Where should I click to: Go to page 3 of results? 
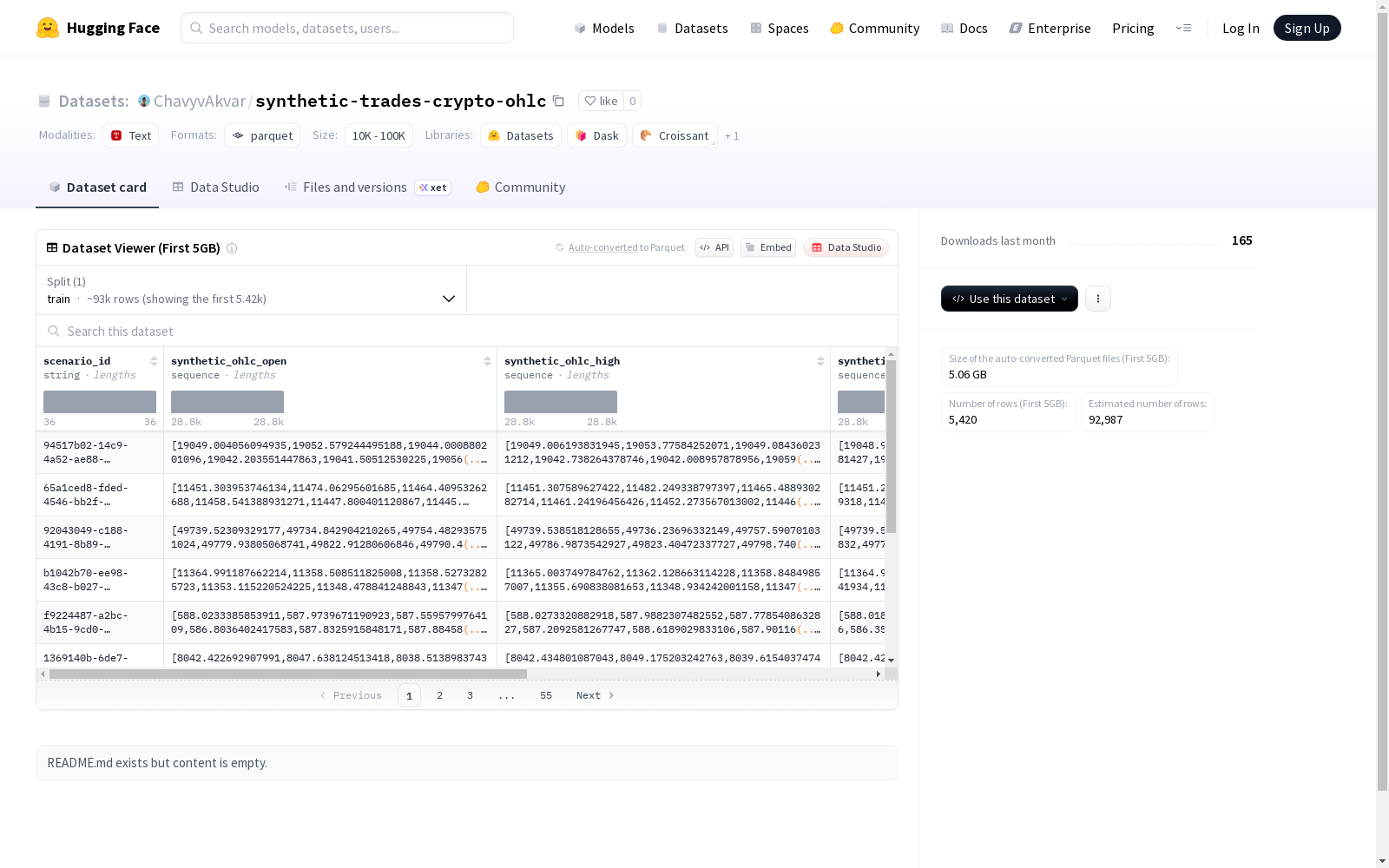471,695
